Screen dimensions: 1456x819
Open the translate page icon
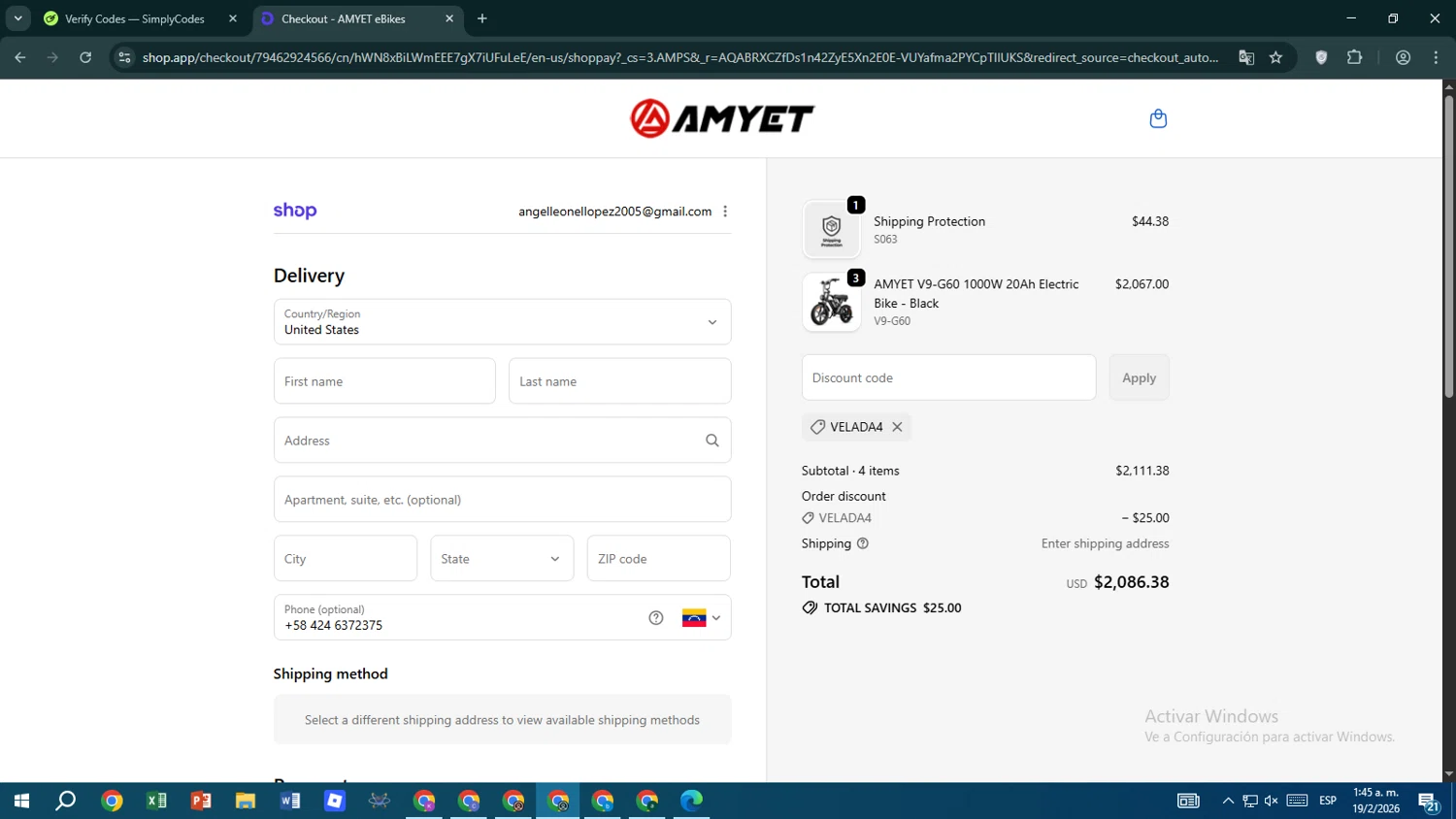click(1246, 57)
